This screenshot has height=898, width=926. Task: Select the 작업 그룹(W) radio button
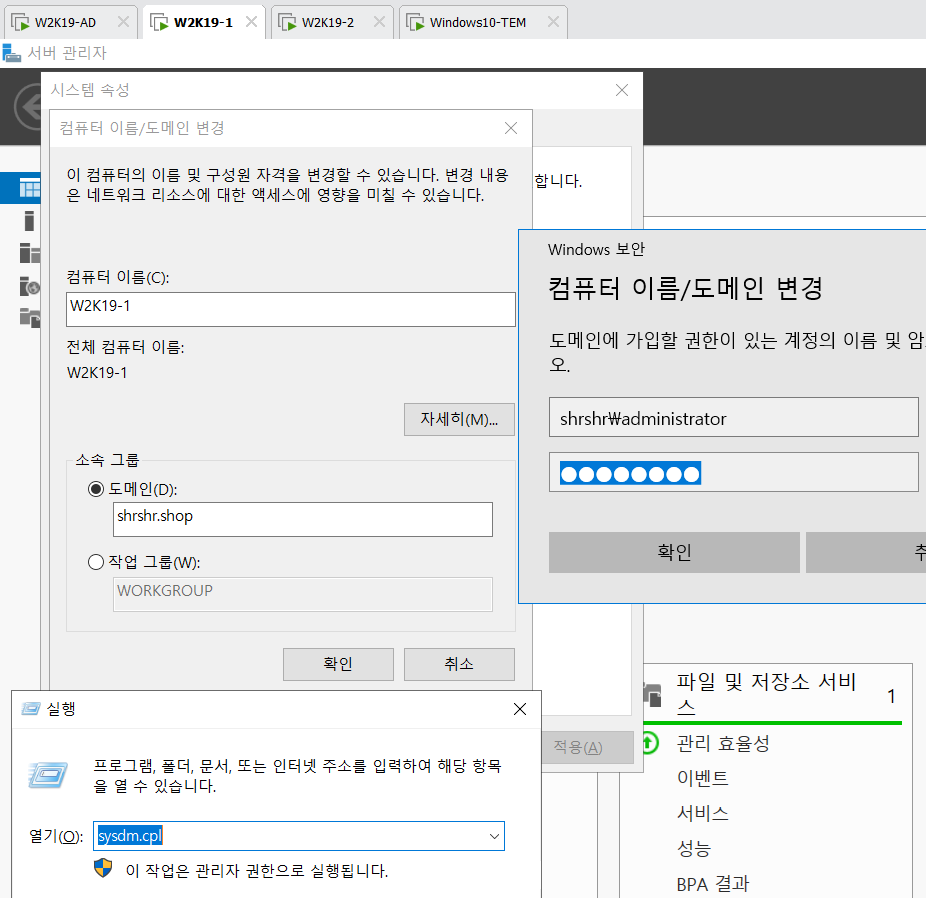[x=96, y=562]
